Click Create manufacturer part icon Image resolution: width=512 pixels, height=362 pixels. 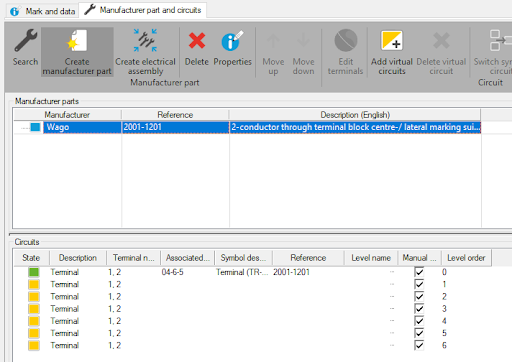(x=77, y=41)
